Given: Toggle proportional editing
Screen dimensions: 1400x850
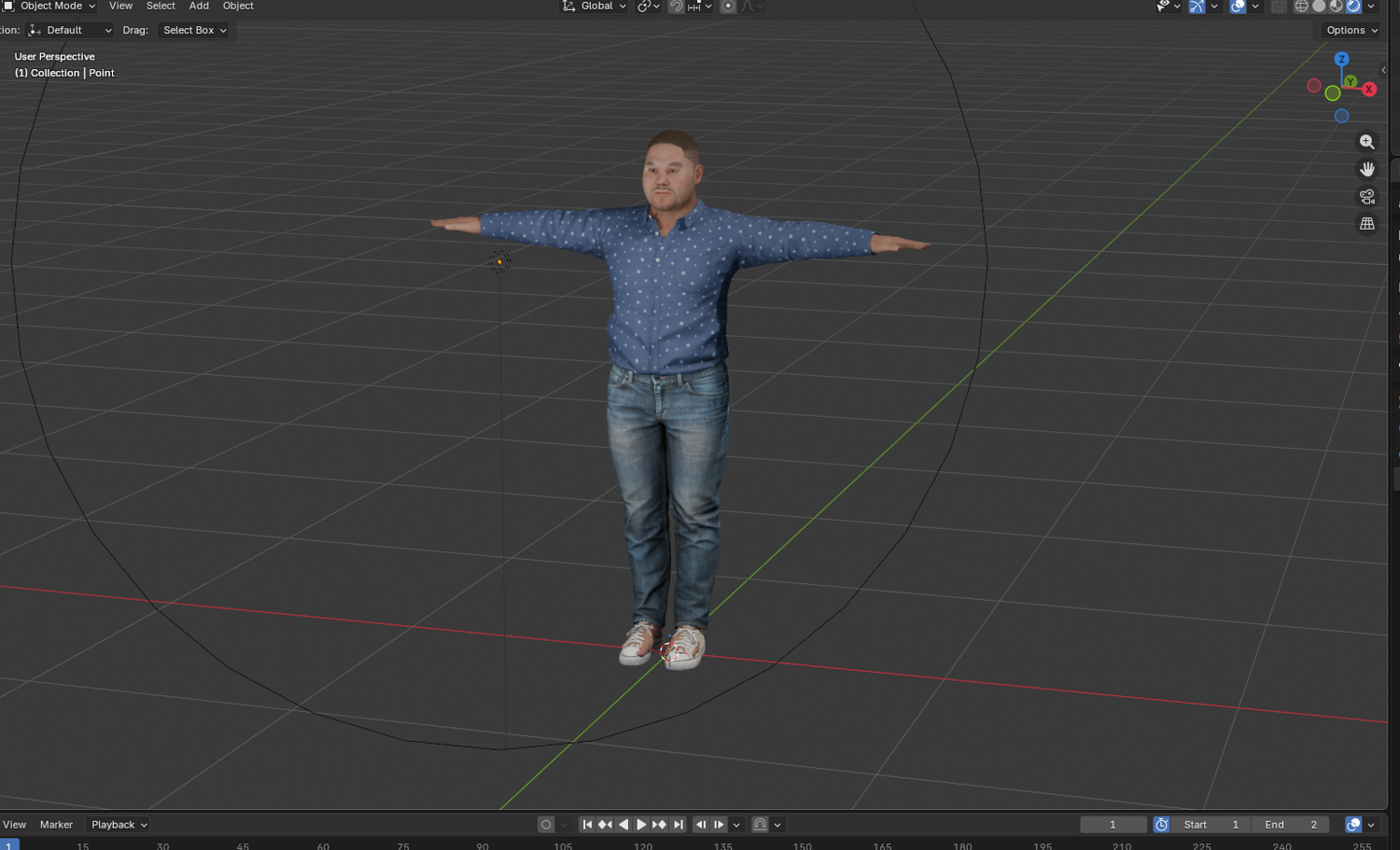Looking at the screenshot, I should coord(728,7).
